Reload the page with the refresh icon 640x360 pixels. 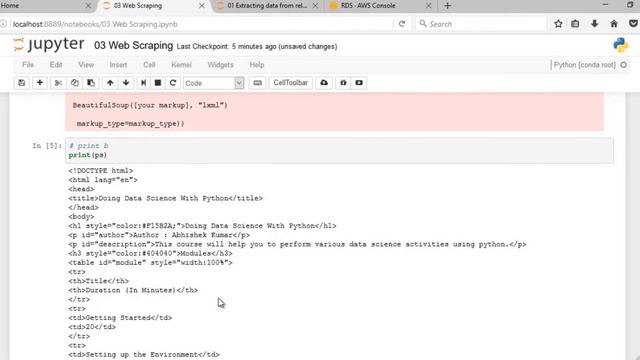click(x=402, y=24)
